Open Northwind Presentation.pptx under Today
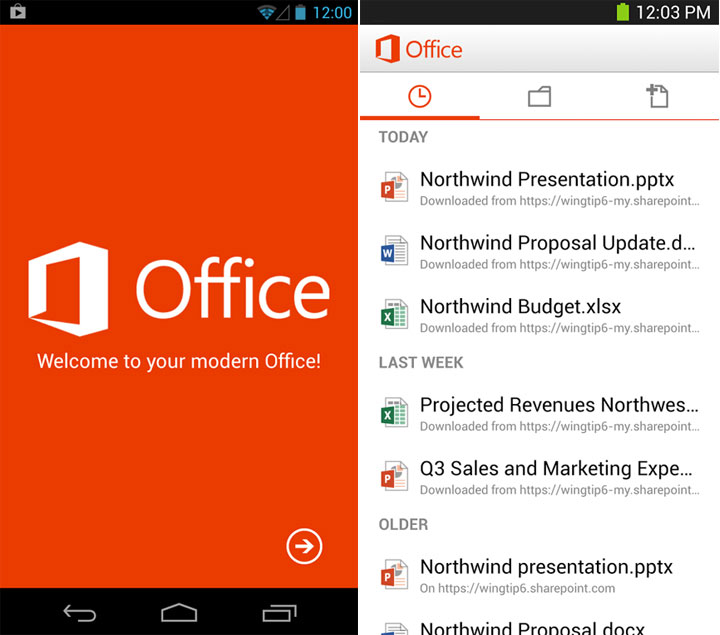Image resolution: width=720 pixels, height=635 pixels. tap(539, 188)
